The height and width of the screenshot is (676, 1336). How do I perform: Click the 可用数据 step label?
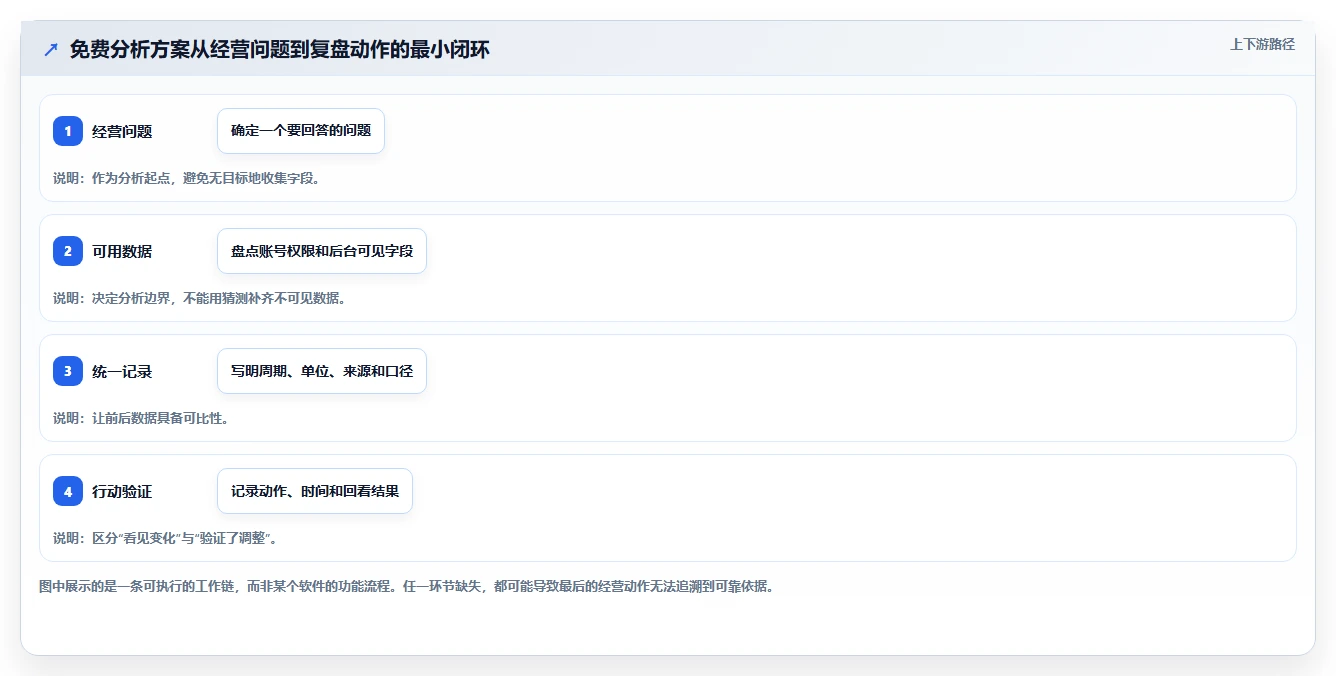[x=122, y=251]
